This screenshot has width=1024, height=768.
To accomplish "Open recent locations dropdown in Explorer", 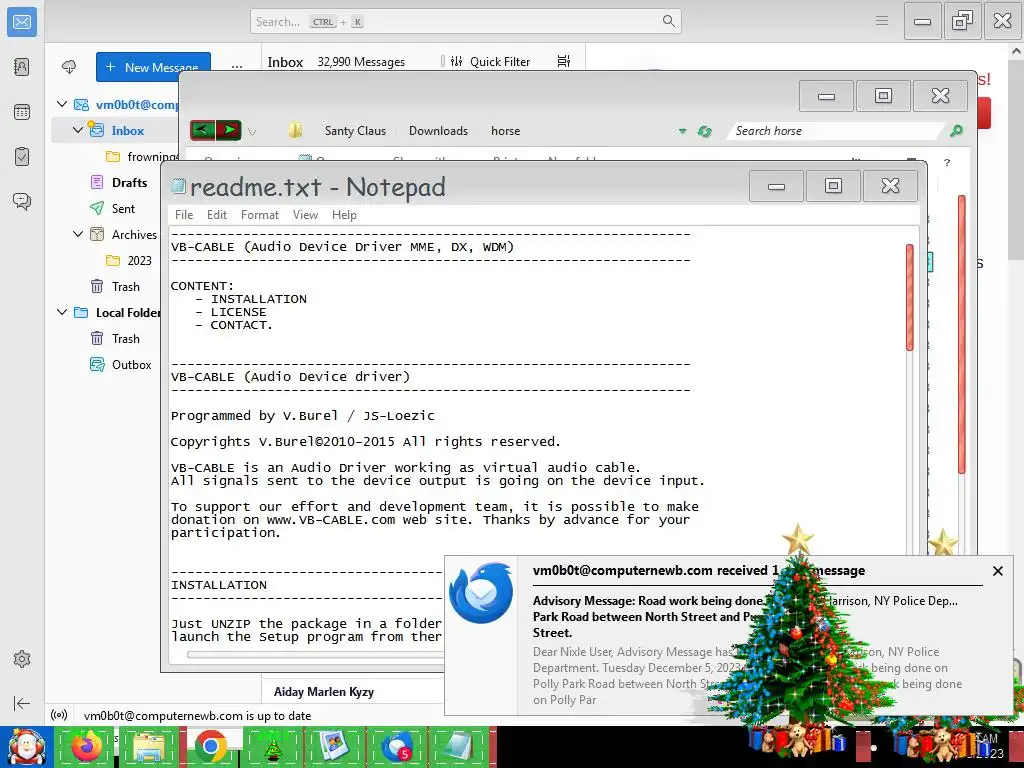I will coord(252,132).
